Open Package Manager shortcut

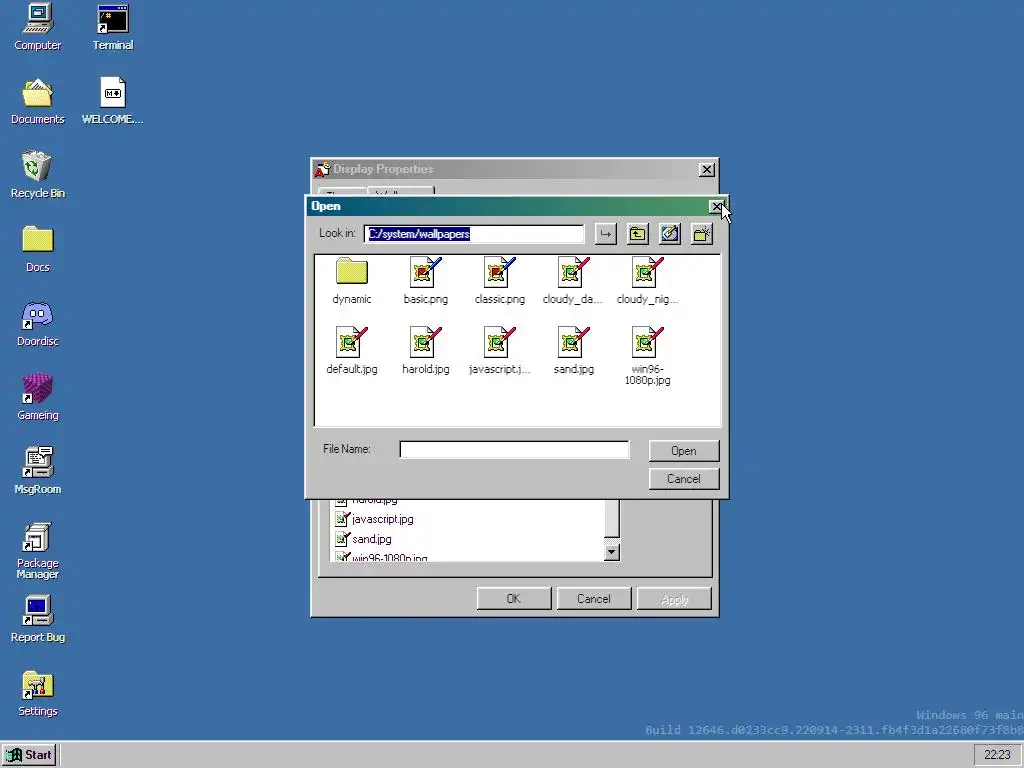38,551
